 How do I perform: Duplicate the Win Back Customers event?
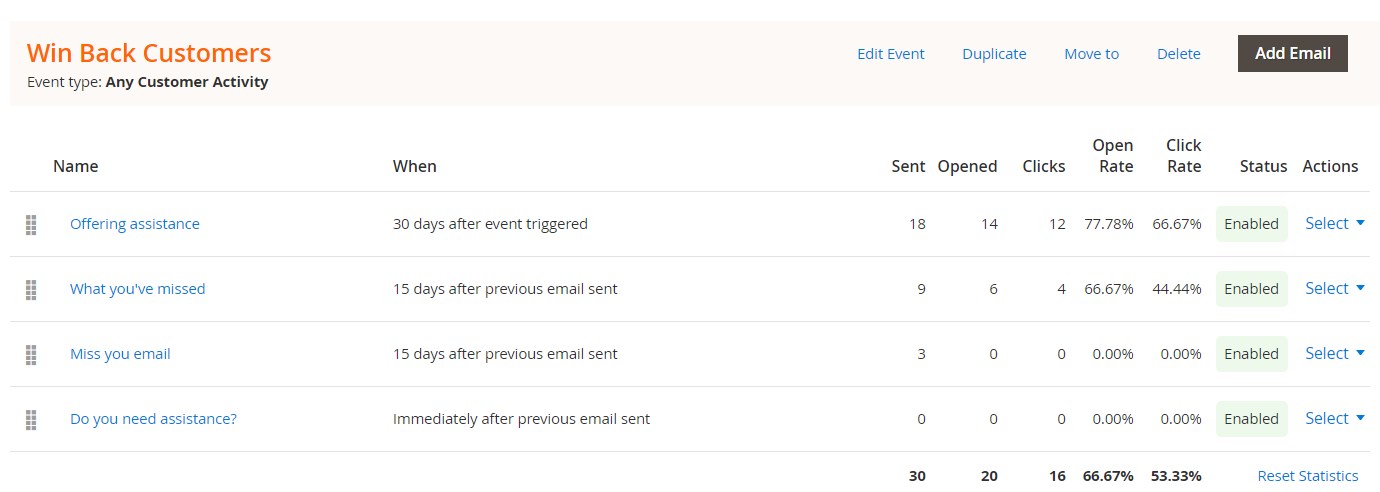point(994,54)
